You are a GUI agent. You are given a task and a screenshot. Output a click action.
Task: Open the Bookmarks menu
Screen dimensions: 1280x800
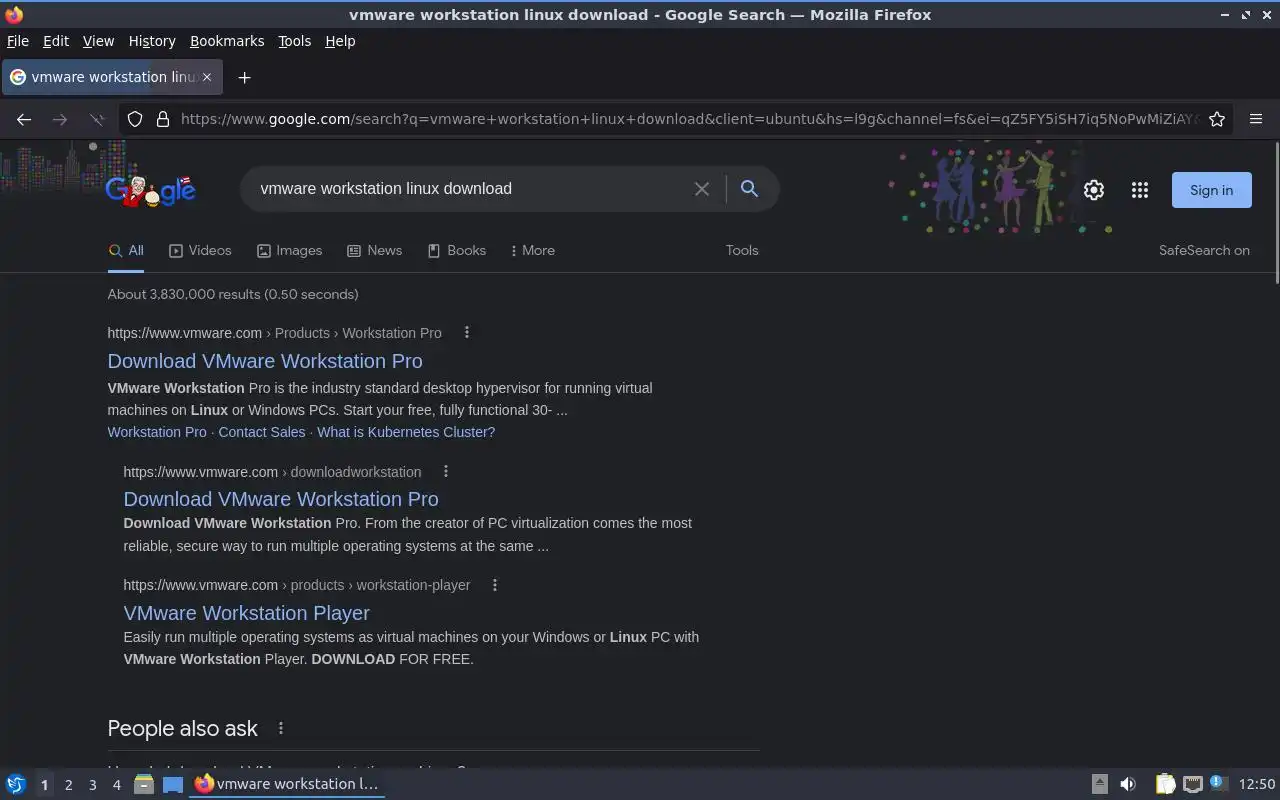click(x=227, y=41)
